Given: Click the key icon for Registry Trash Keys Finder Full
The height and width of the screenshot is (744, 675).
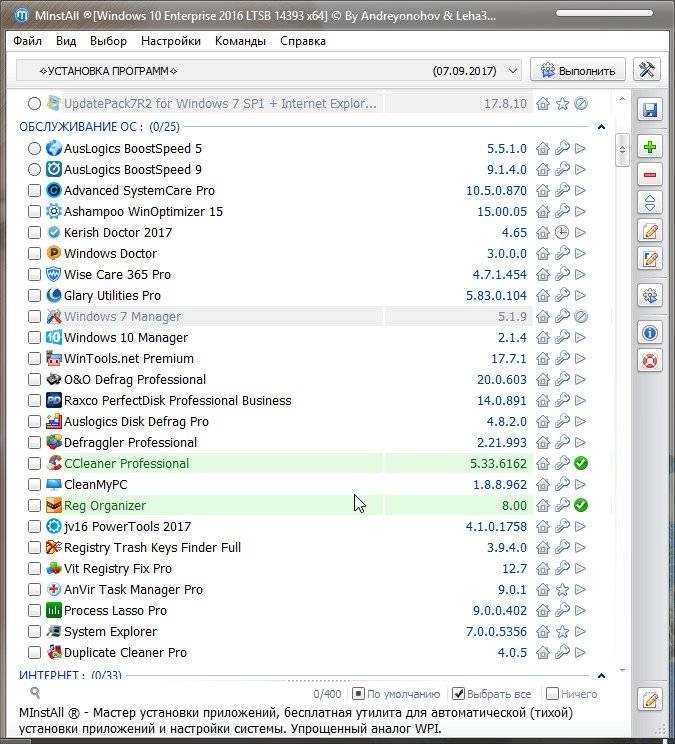Looking at the screenshot, I should [562, 548].
